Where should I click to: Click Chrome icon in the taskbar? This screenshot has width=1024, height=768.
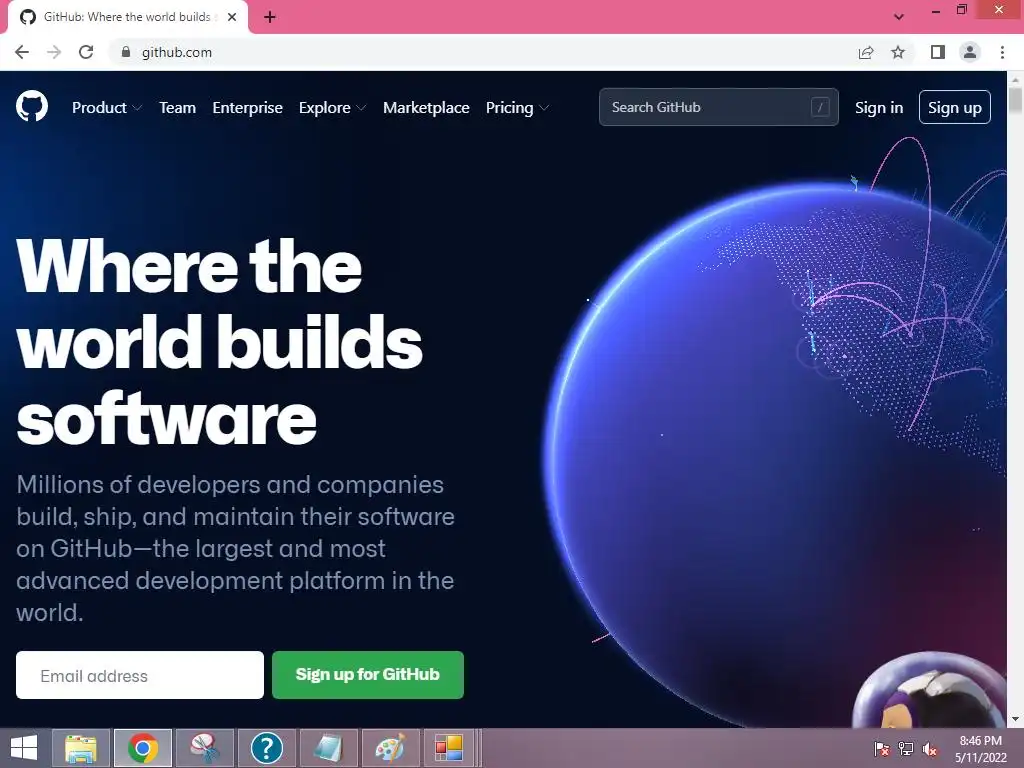(x=143, y=748)
